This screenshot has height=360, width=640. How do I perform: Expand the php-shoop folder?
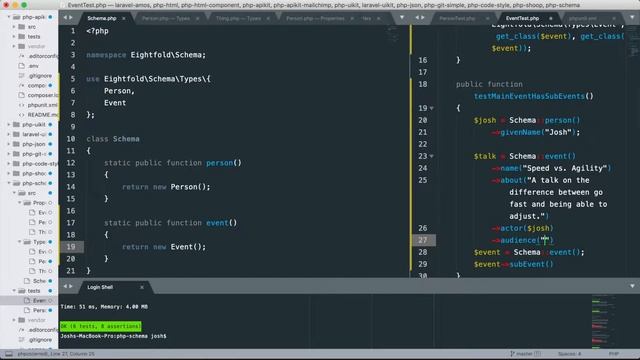pos(9,173)
